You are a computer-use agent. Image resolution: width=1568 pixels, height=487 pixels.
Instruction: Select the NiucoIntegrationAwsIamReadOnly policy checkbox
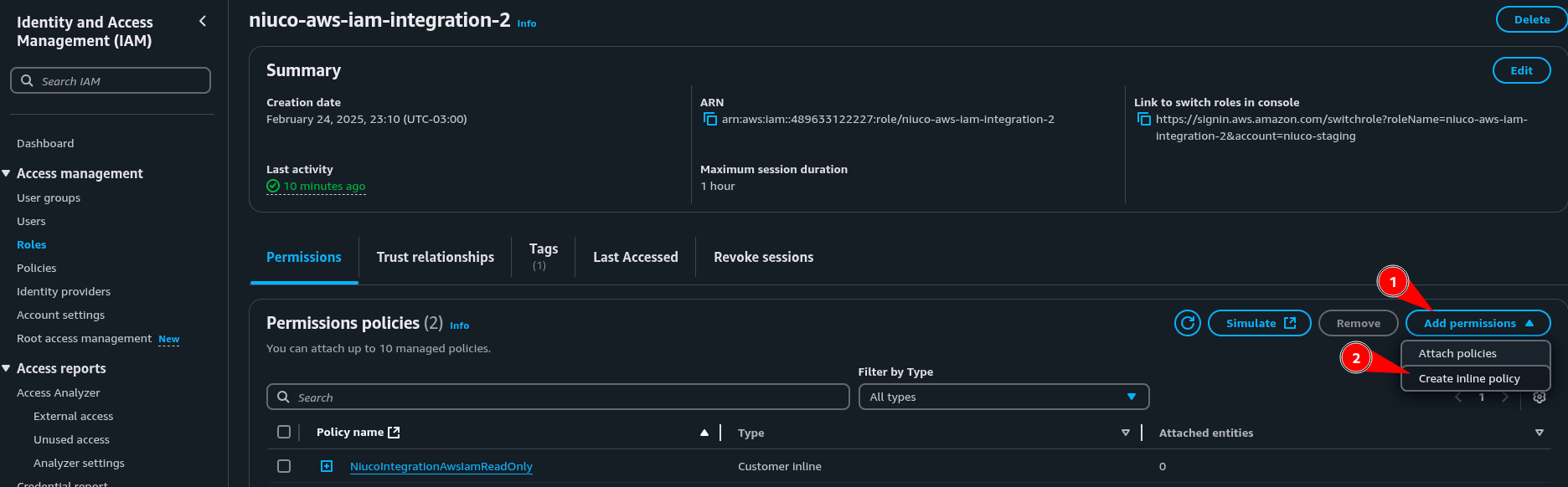[284, 466]
